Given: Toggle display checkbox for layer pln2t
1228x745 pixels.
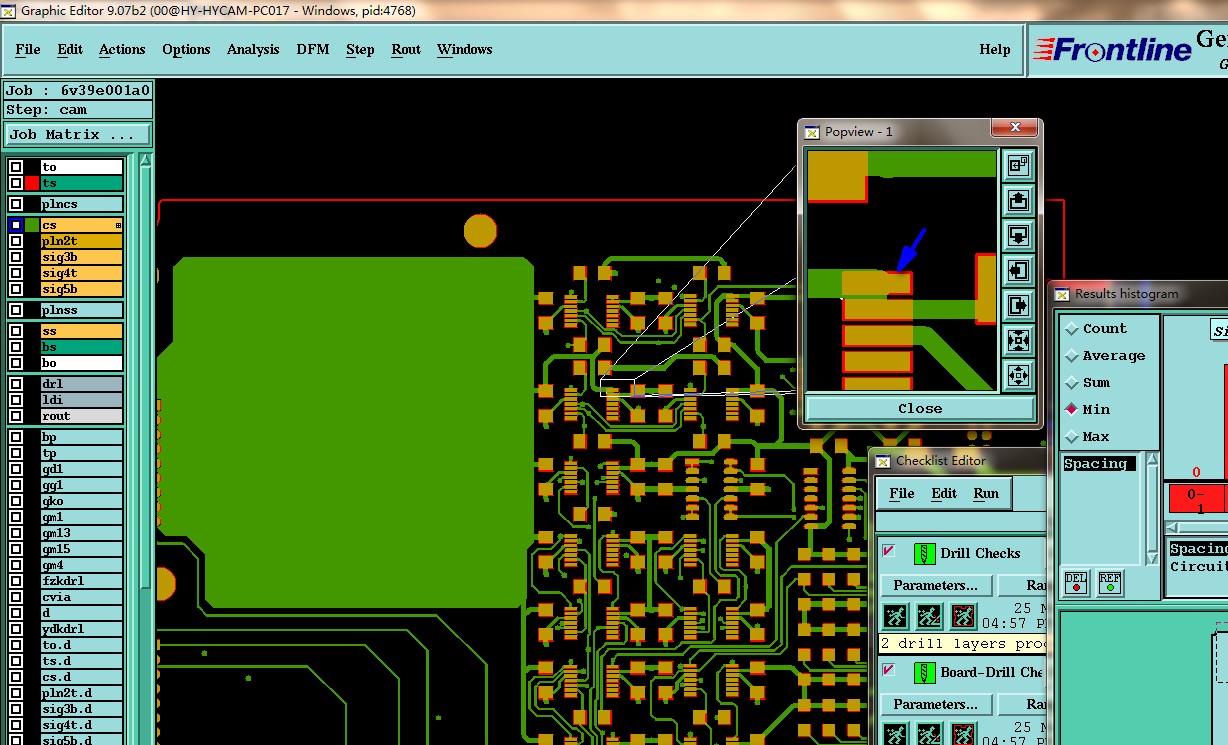Looking at the screenshot, I should tap(16, 241).
